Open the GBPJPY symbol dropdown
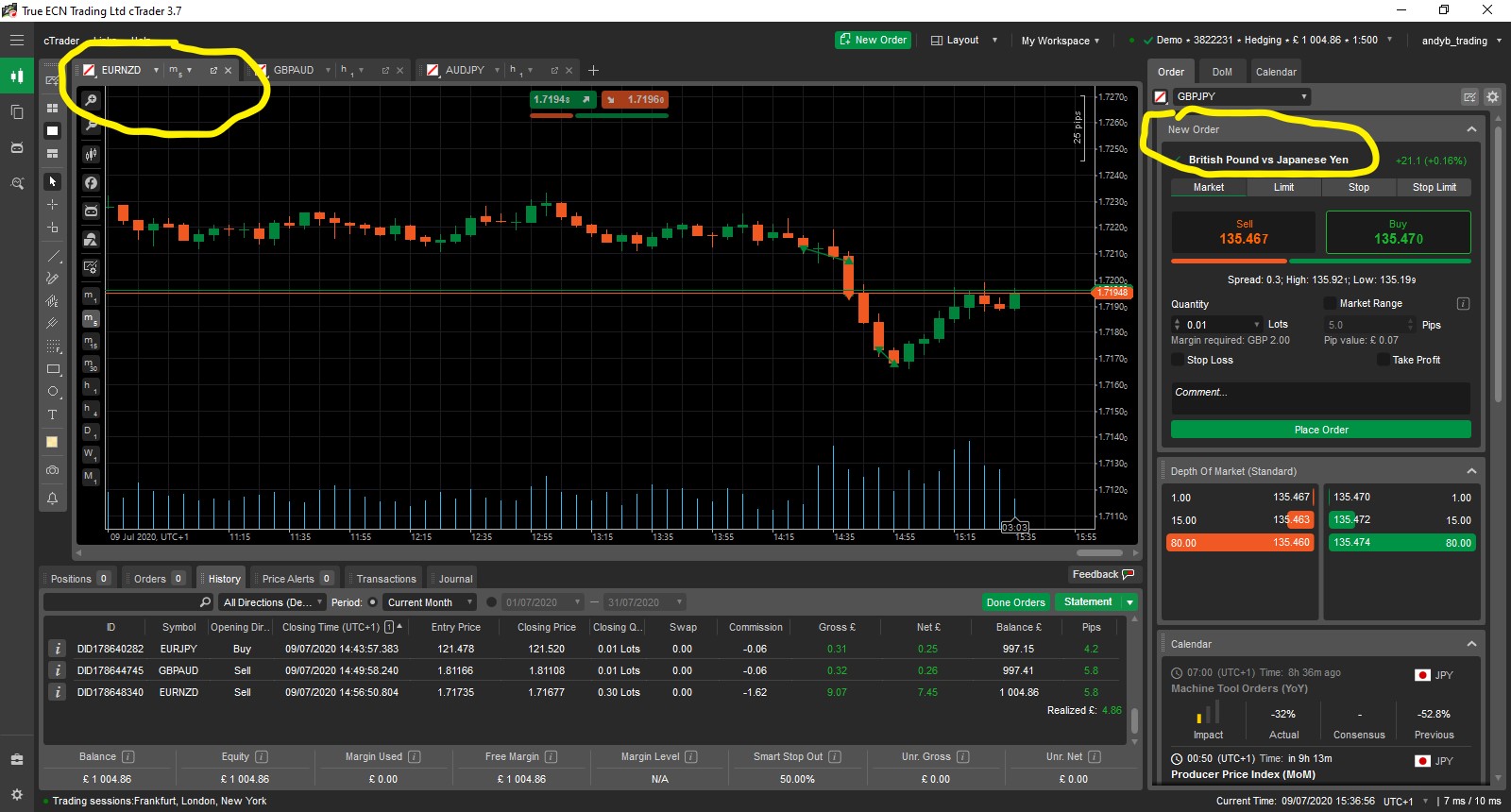 click(x=1242, y=96)
